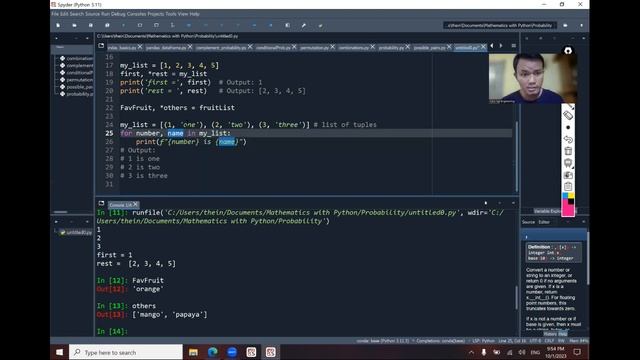The image size is (640, 360).
Task: Pick the black annotation color swatch
Action: 571,202
